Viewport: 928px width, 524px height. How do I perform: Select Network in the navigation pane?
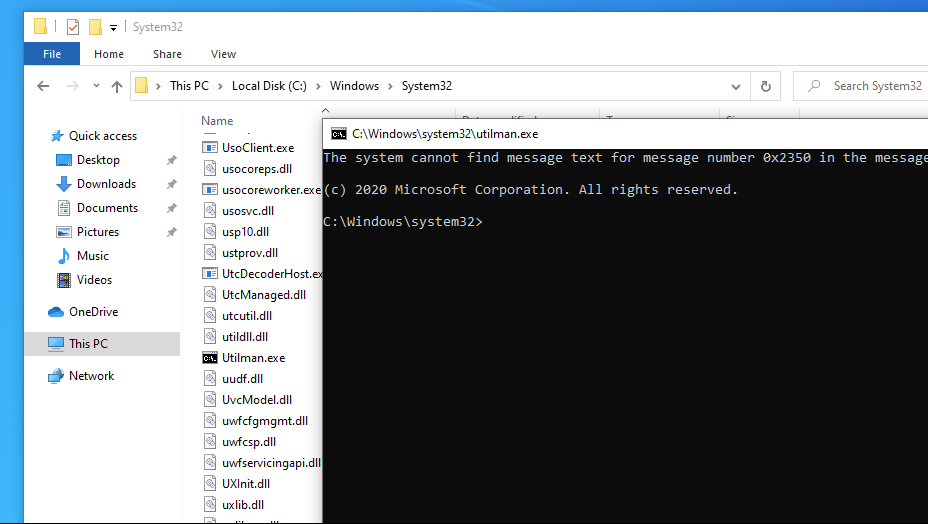pos(91,375)
